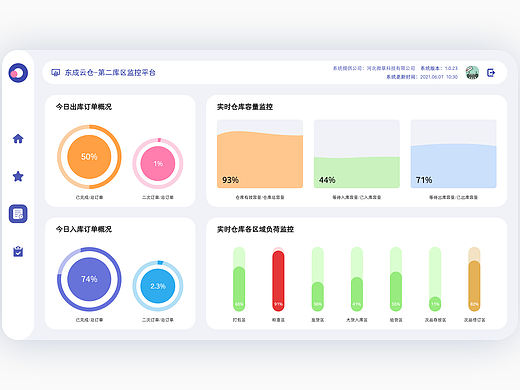Click the blue 71% capacity wave chart
This screenshot has width=520, height=390.
[453, 154]
